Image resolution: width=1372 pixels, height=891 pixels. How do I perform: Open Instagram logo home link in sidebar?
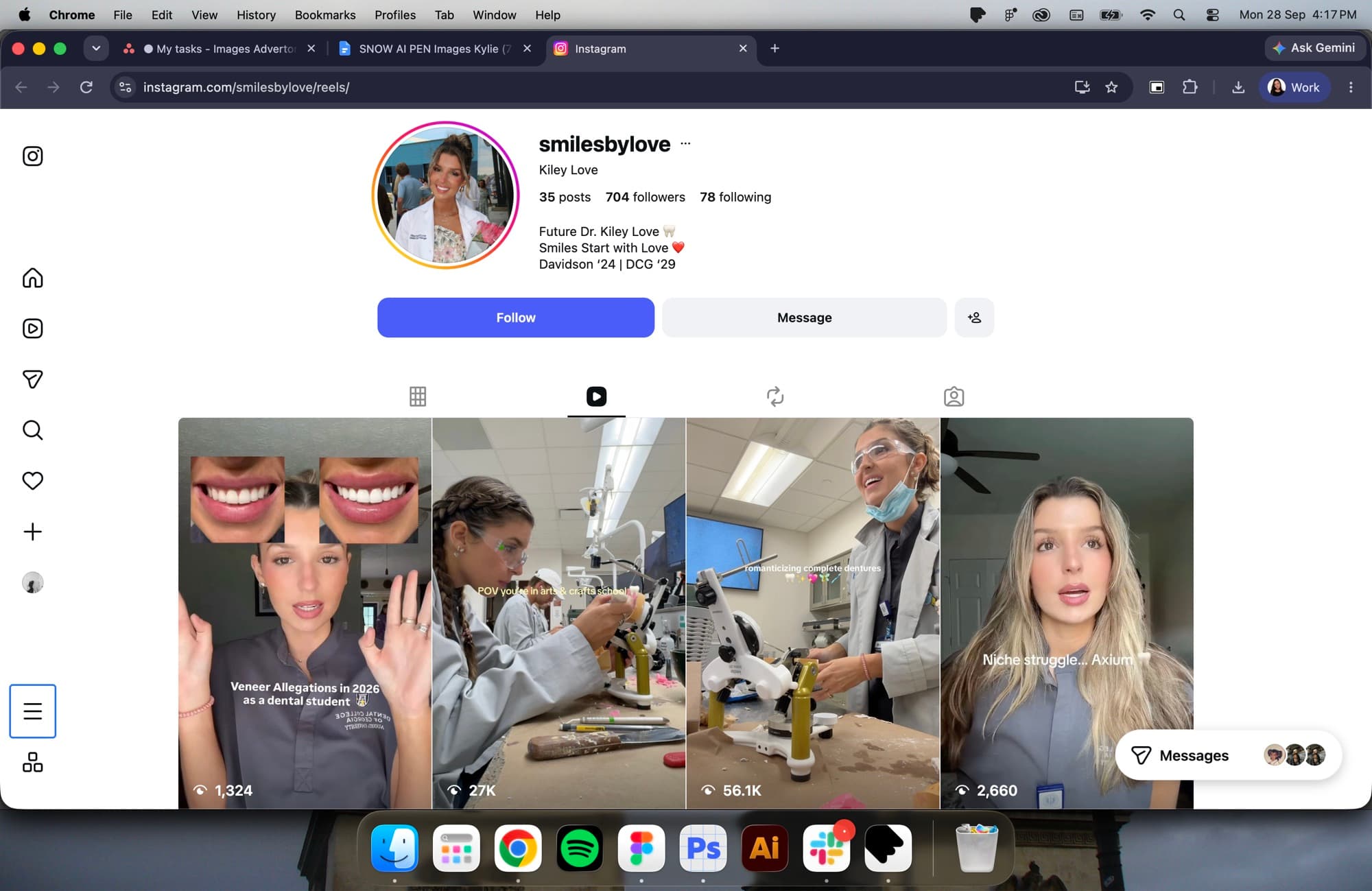[x=32, y=156]
